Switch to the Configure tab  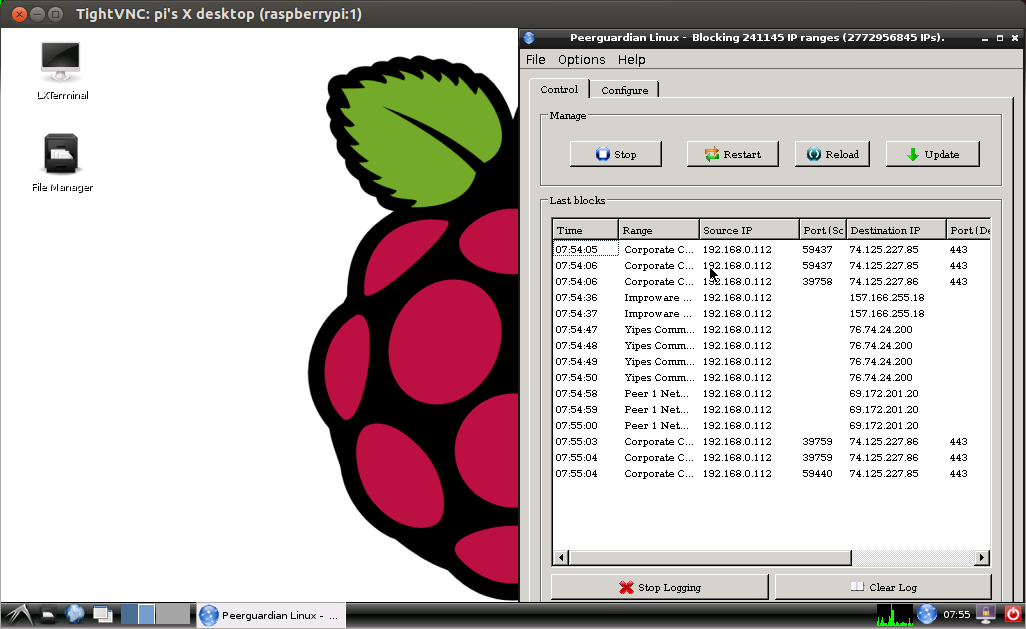(624, 90)
